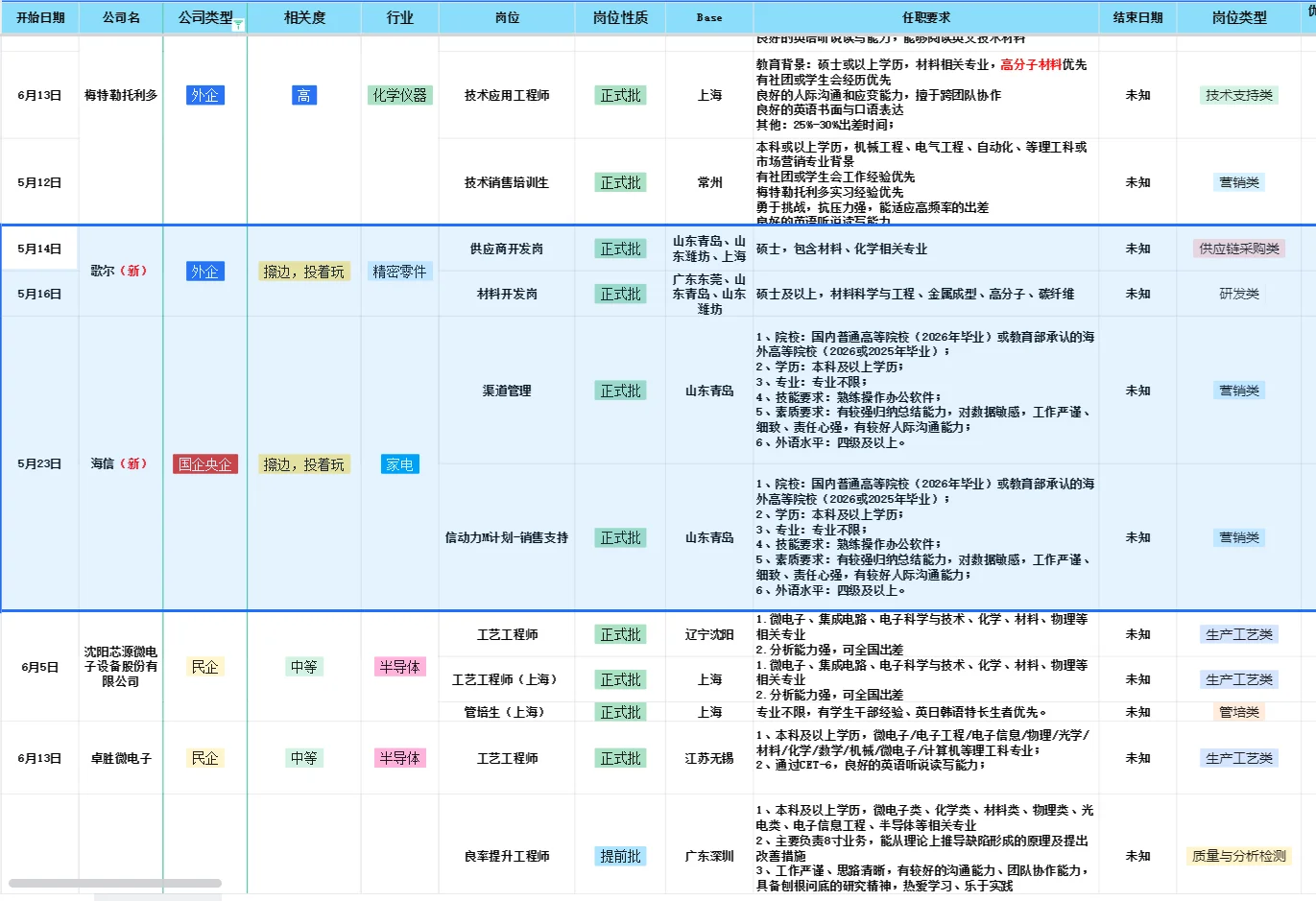The width and height of the screenshot is (1316, 901).
Task: Select the 岗位类型 column header
Action: click(1239, 17)
